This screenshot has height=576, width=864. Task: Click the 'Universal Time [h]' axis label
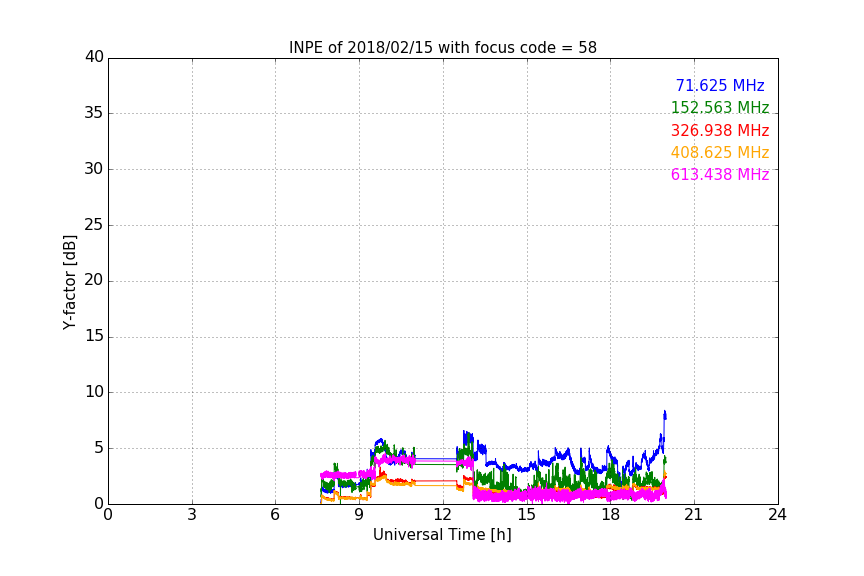[x=442, y=535]
